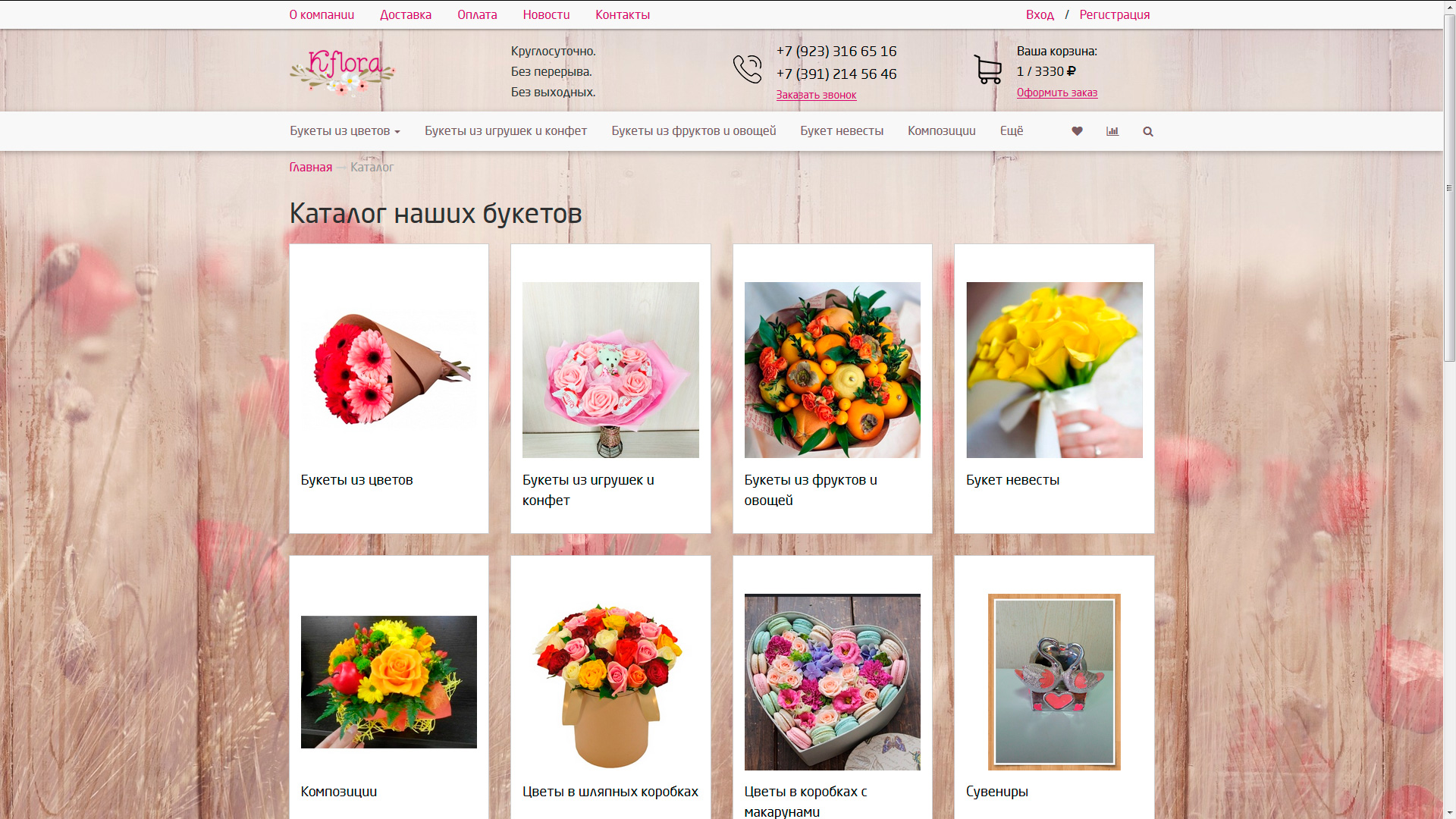The image size is (1456, 819).
Task: Open the Новости link
Action: pyautogui.click(x=546, y=14)
